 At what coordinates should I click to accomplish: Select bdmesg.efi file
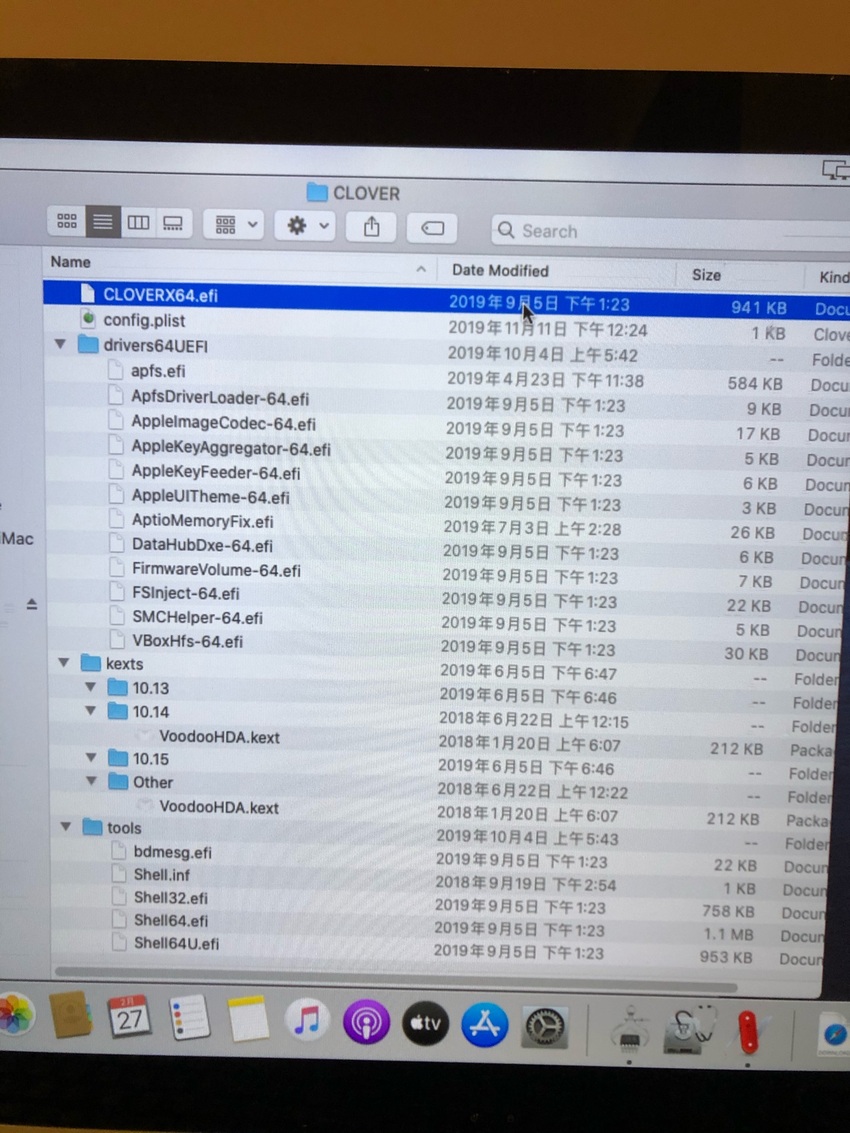(172, 853)
